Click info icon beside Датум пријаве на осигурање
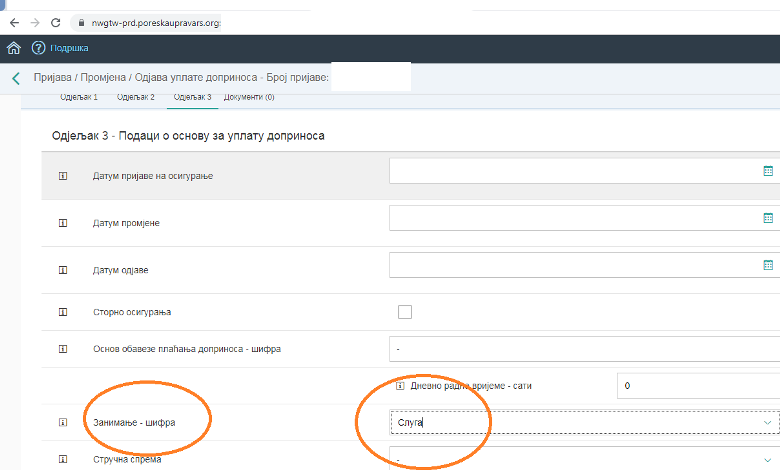Image resolution: width=780 pixels, height=470 pixels. (x=62, y=176)
